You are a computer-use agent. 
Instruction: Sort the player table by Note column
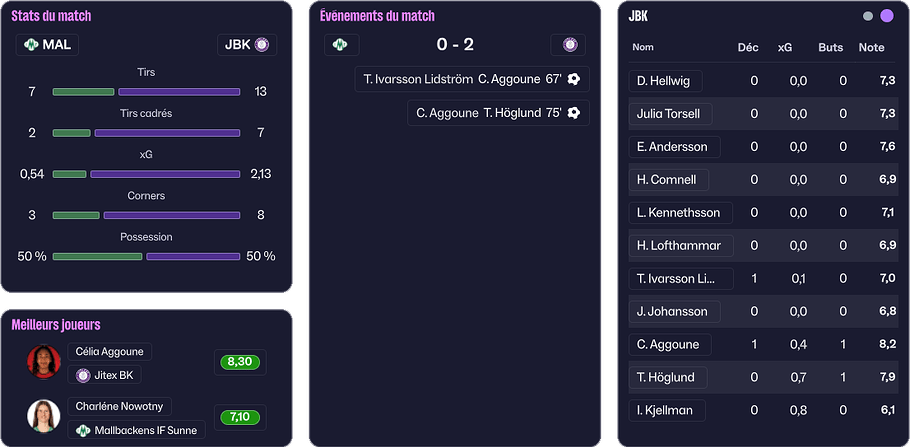(x=871, y=47)
